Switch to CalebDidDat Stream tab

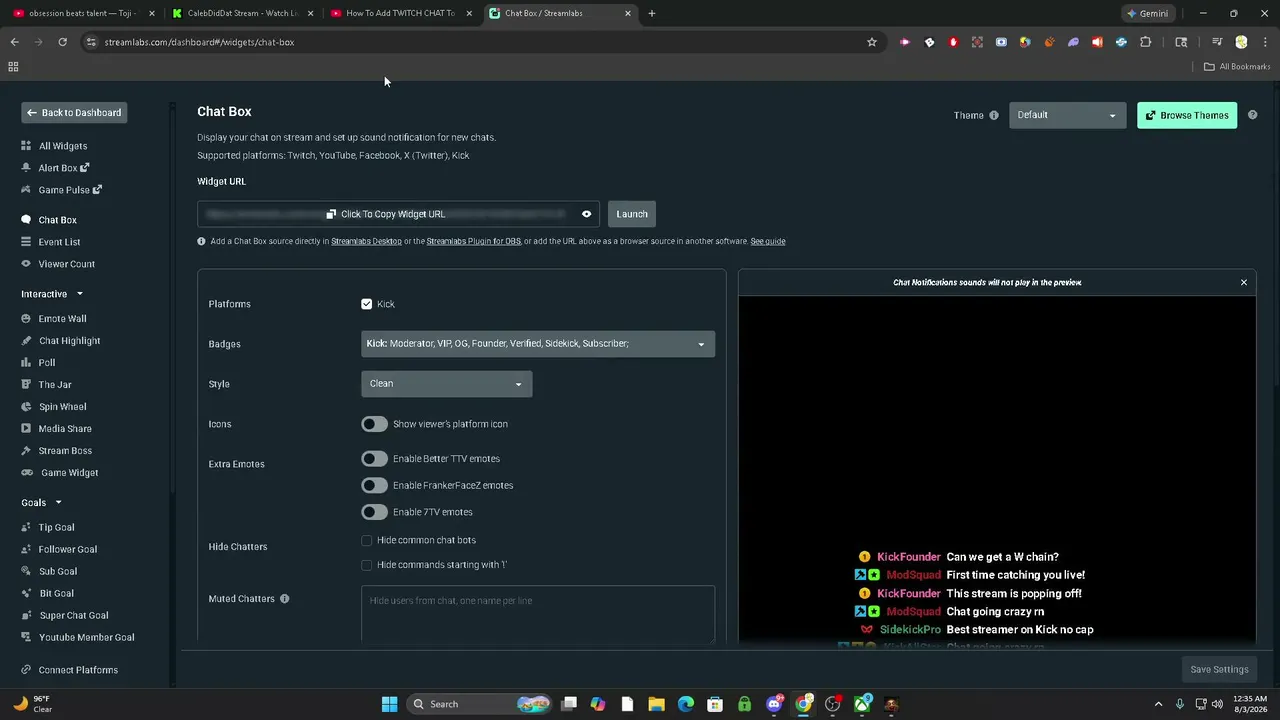243,13
